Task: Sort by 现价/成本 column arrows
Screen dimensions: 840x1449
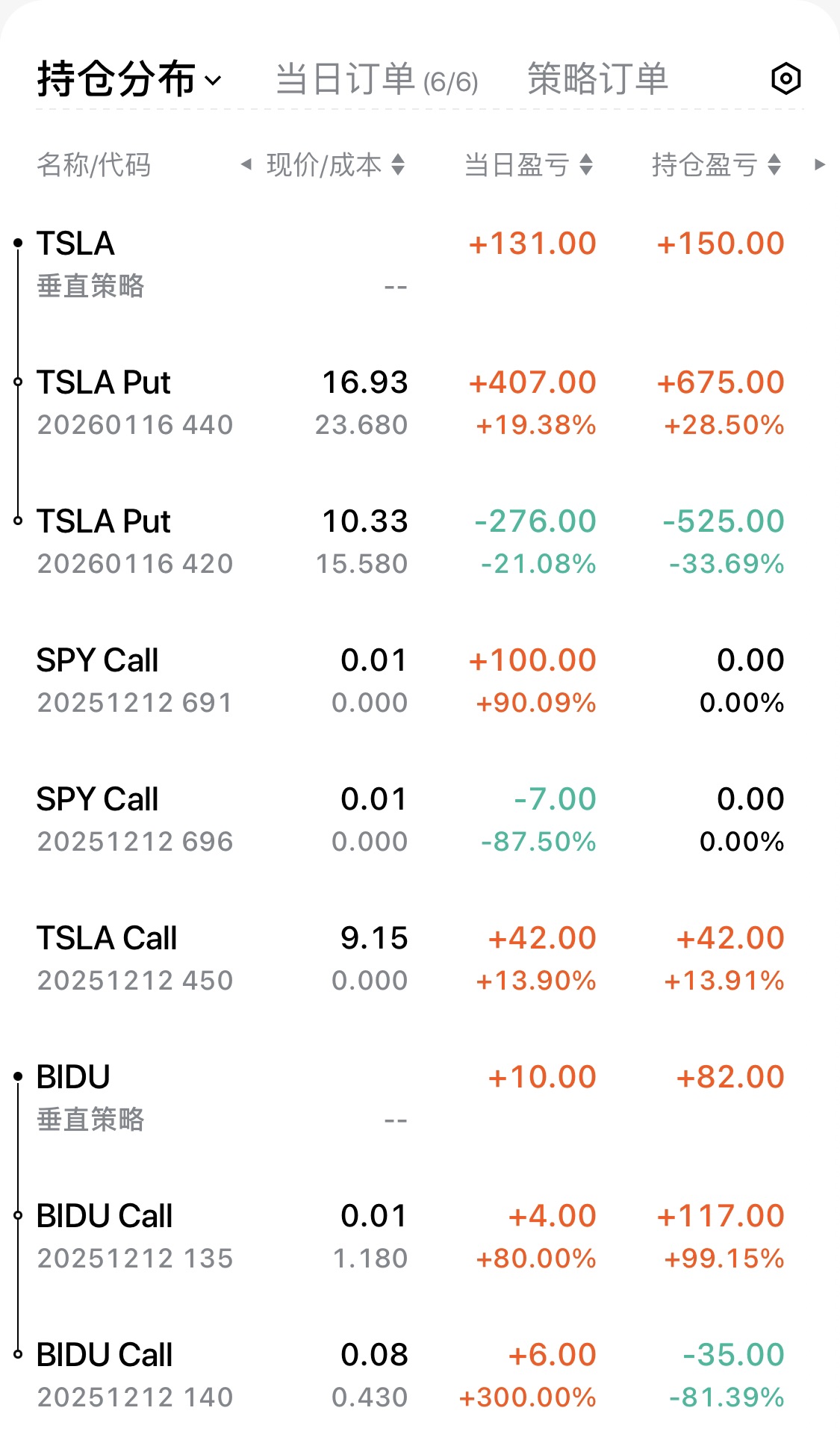Action: point(398,164)
